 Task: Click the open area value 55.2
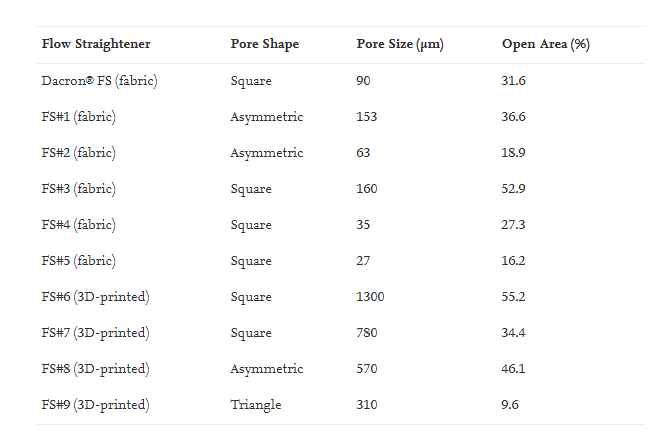click(512, 297)
